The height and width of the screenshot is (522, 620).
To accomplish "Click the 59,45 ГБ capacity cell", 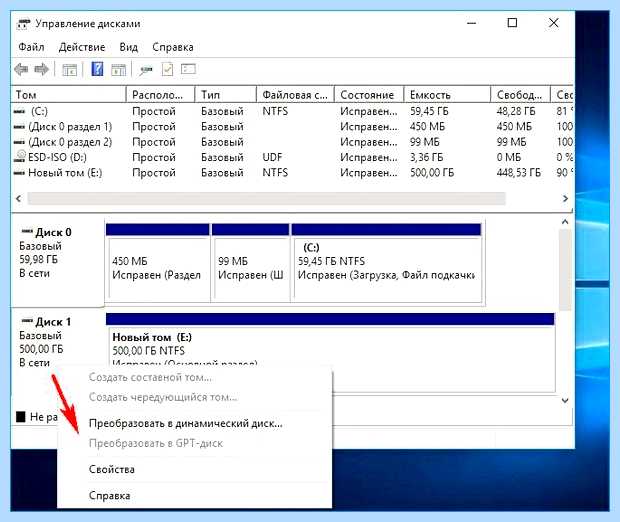I will pos(429,112).
